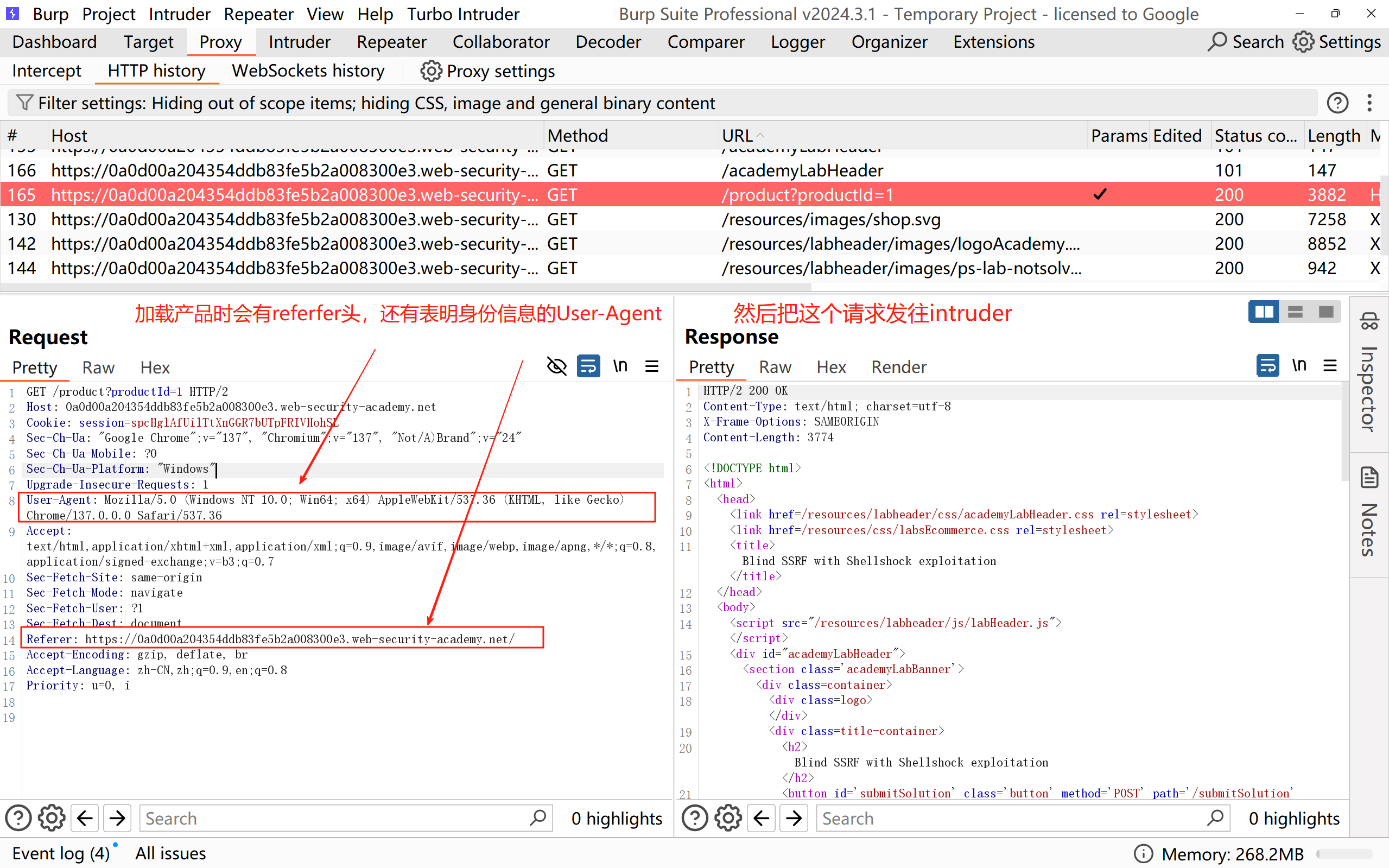Open the Turbo Intruder menu
Viewport: 1389px width, 868px height.
pos(462,14)
